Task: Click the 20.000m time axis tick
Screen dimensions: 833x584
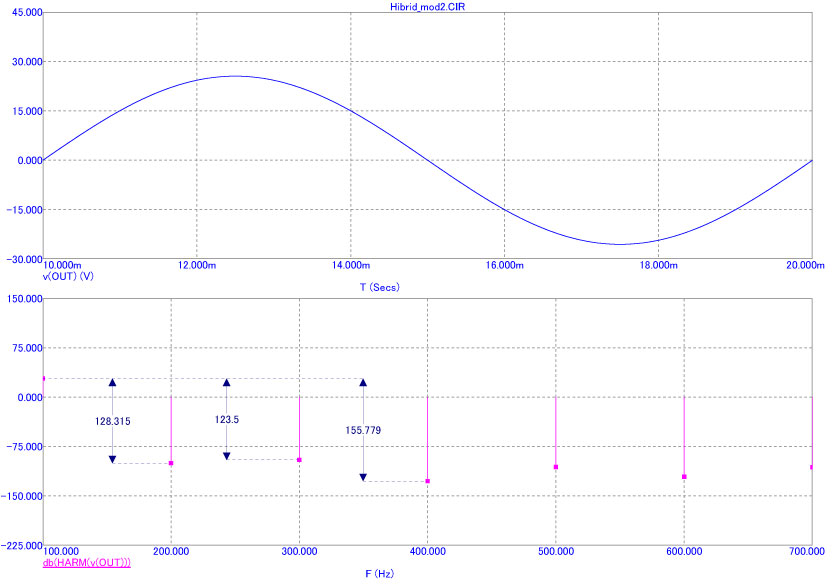Action: point(805,265)
